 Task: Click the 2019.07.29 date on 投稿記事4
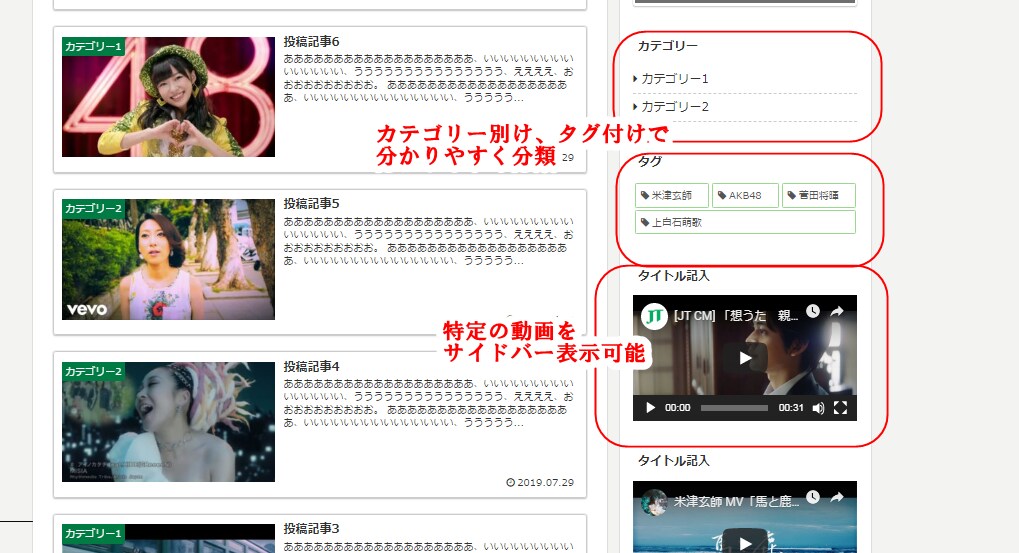[x=545, y=483]
